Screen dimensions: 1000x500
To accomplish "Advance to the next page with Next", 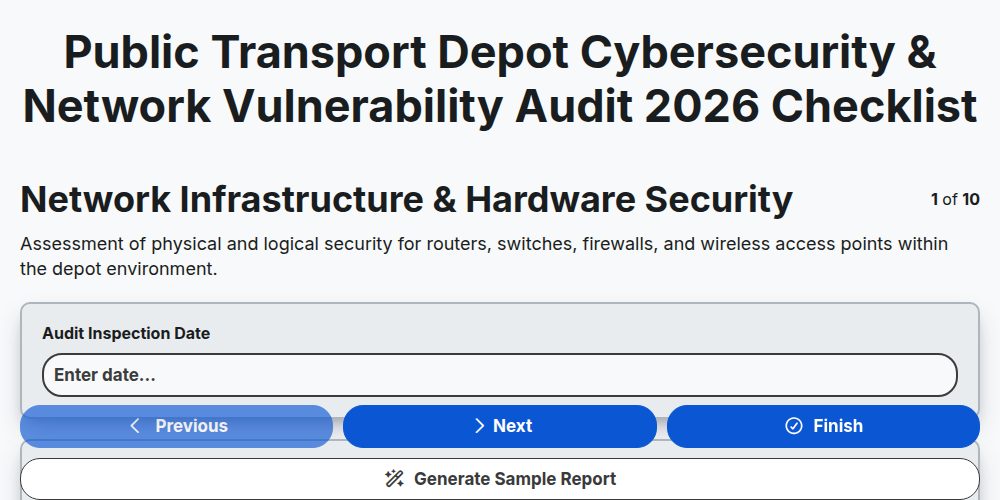I will coord(500,426).
